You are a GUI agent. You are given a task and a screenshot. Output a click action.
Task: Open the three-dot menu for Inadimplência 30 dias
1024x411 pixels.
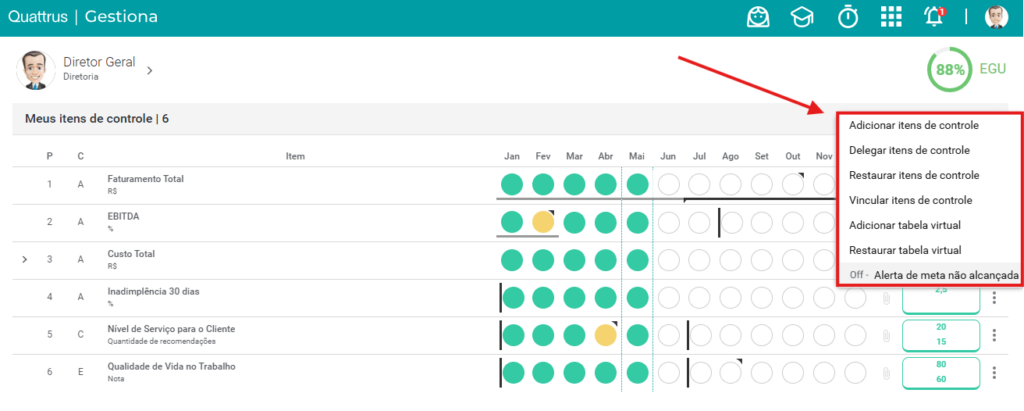click(x=994, y=298)
